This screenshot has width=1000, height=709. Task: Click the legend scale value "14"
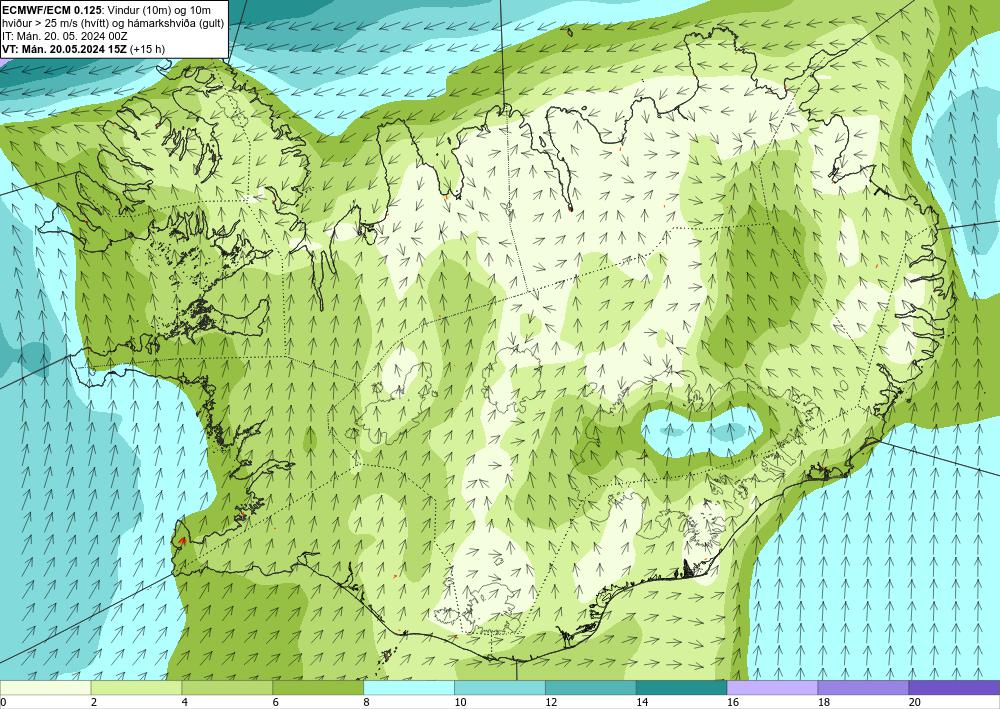point(642,702)
